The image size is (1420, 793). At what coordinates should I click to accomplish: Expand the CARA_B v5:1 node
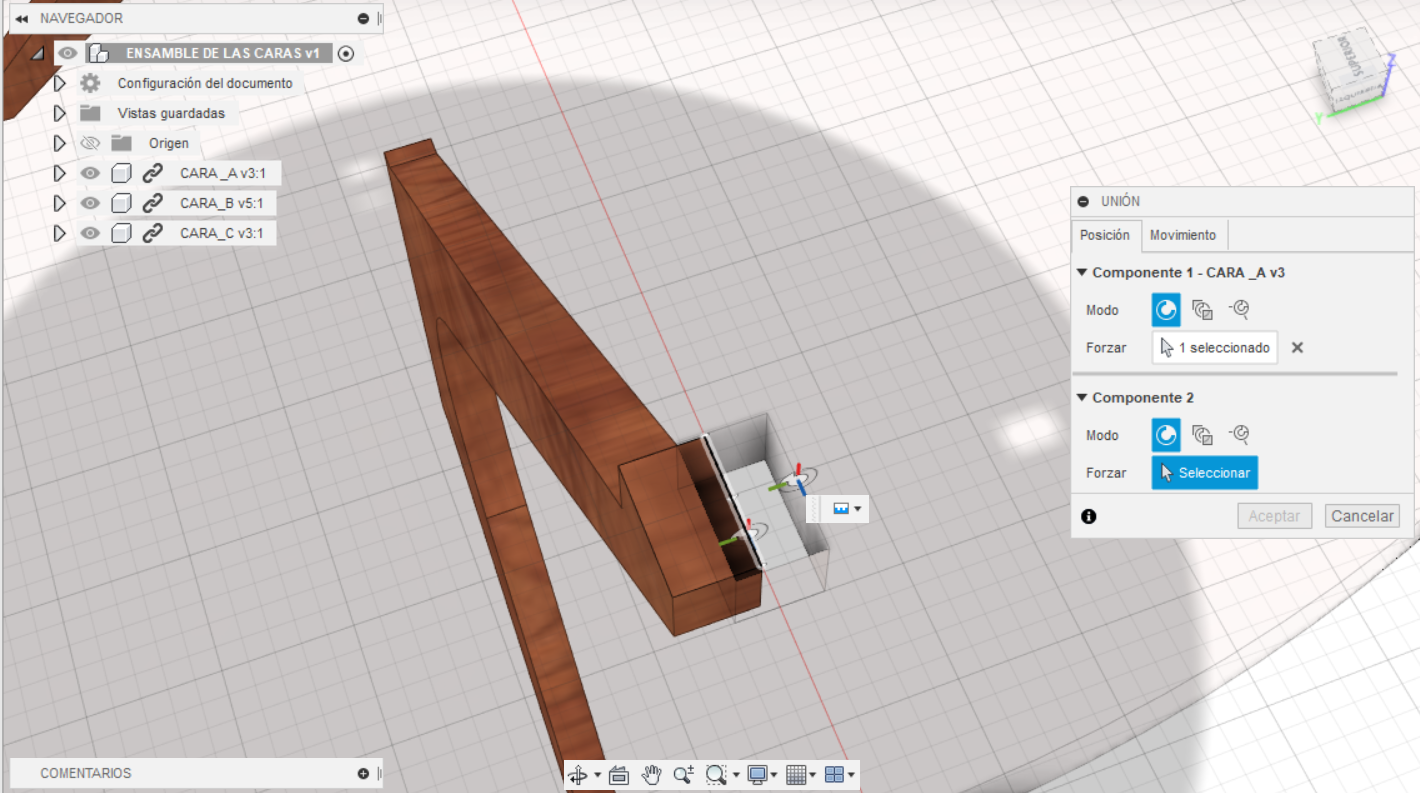tap(59, 203)
